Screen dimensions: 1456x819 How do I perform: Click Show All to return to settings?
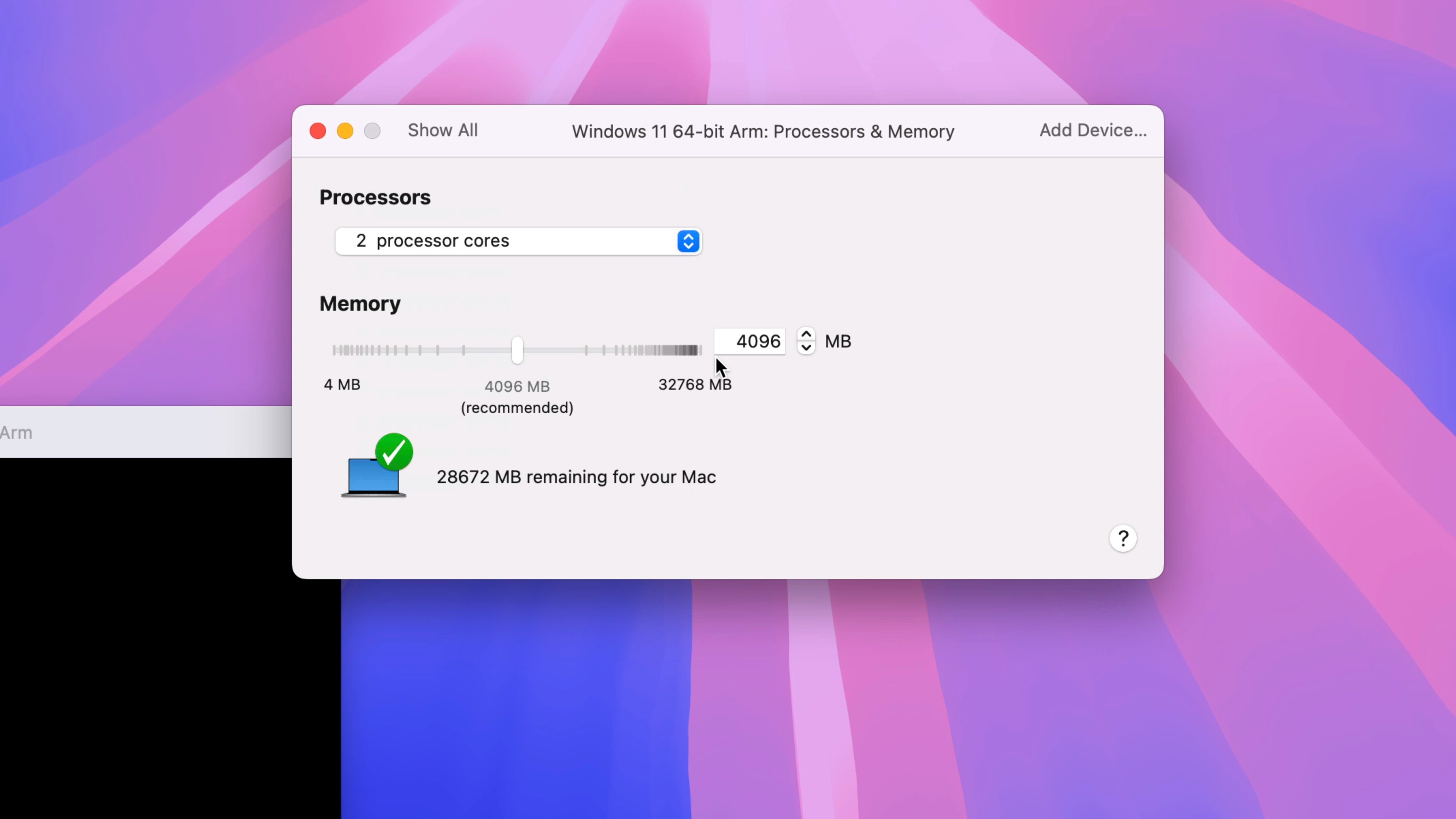[442, 130]
